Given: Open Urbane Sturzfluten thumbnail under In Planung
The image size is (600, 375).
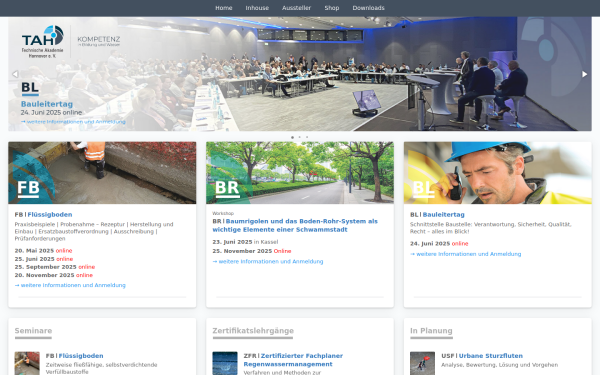Looking at the screenshot, I should pos(422,363).
